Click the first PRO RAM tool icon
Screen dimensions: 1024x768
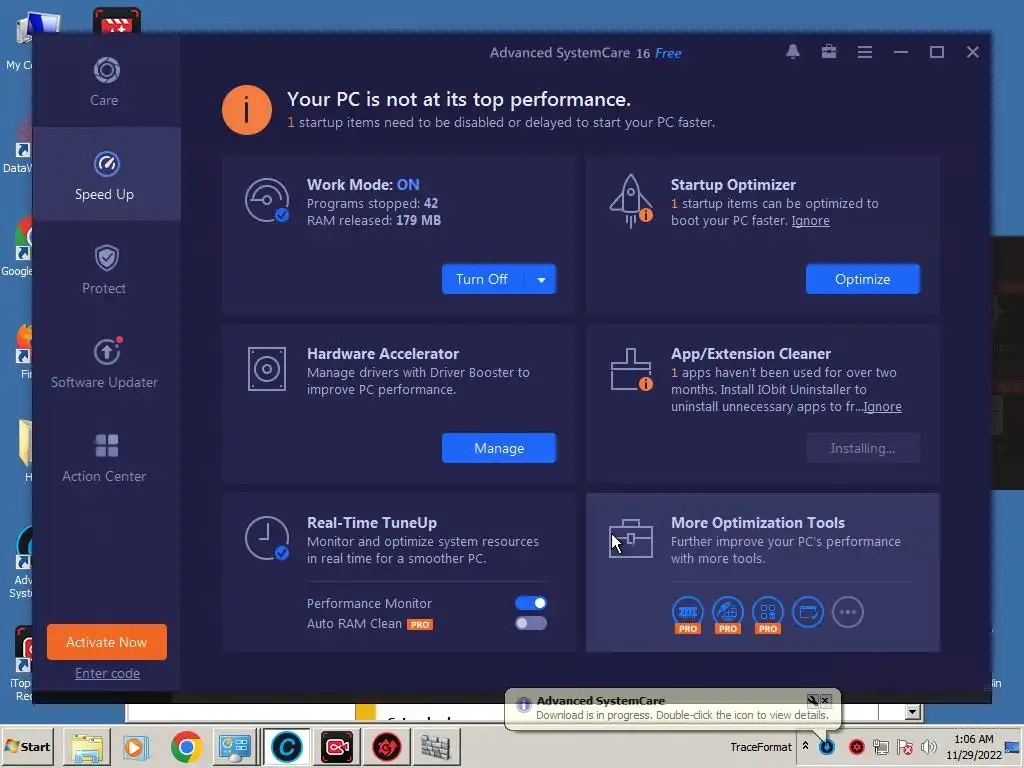point(688,614)
